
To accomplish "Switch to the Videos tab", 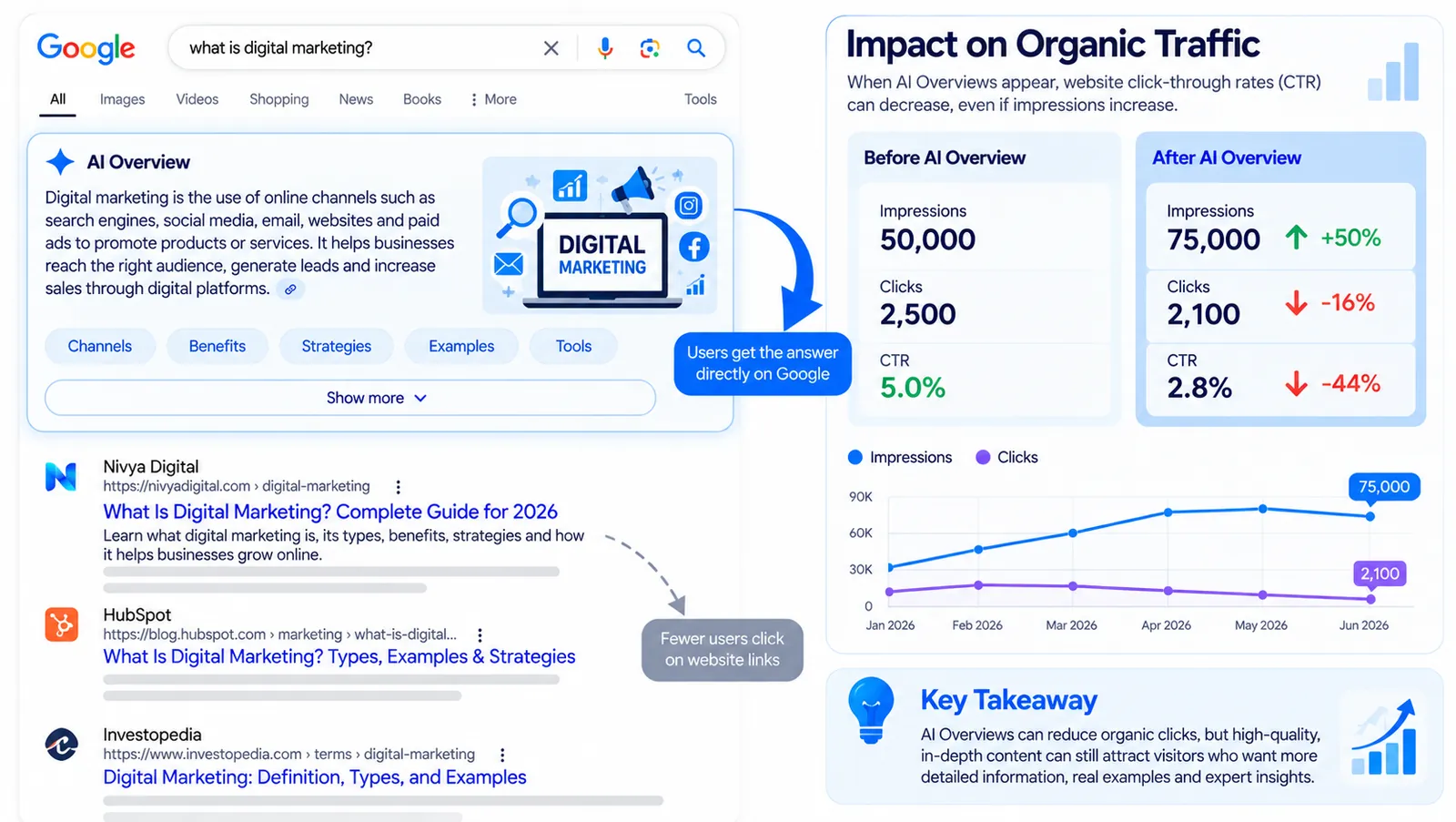I will 197,99.
